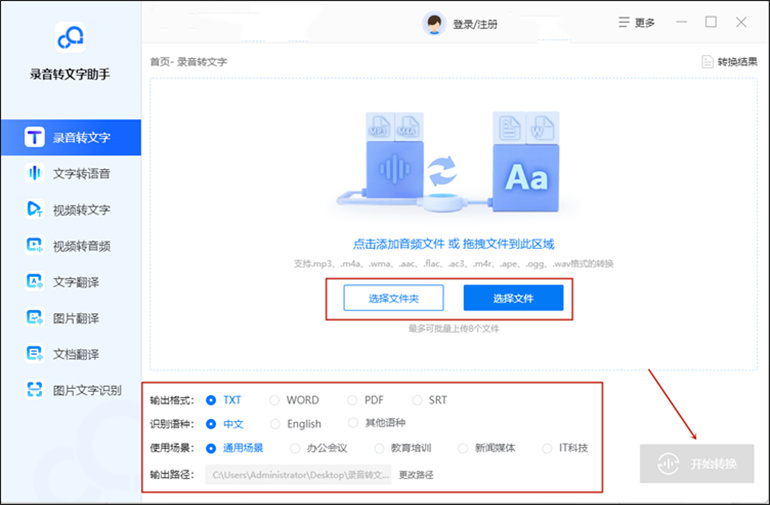Open the 文字转语音 menu item
Screen dimensions: 770x505
[x=71, y=173]
